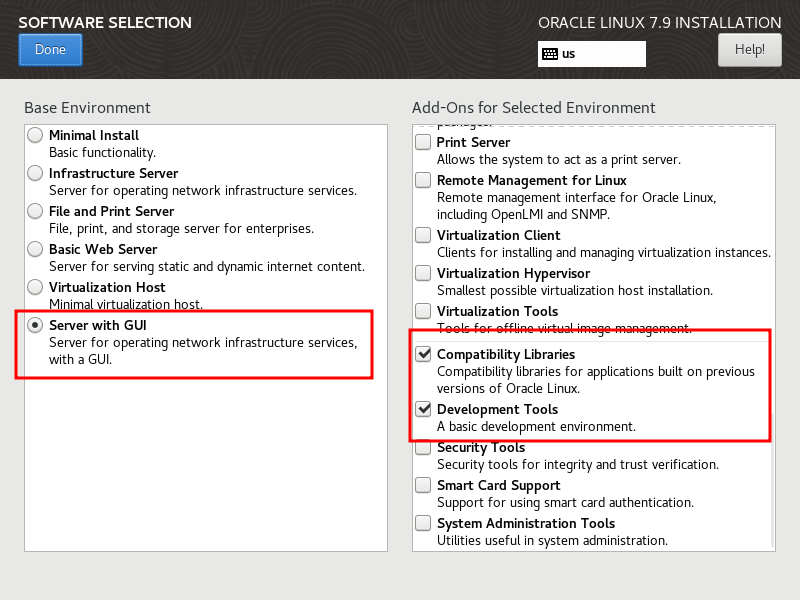Select the Basic Web Server radio button
Screen dimensions: 800x600
click(x=35, y=249)
